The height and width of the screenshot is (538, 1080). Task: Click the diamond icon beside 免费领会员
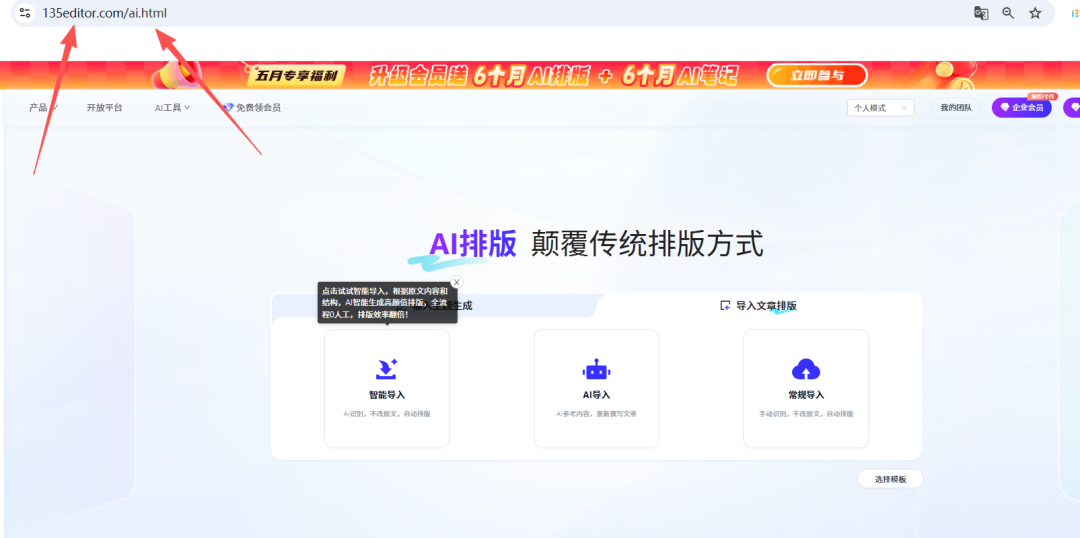pyautogui.click(x=229, y=108)
